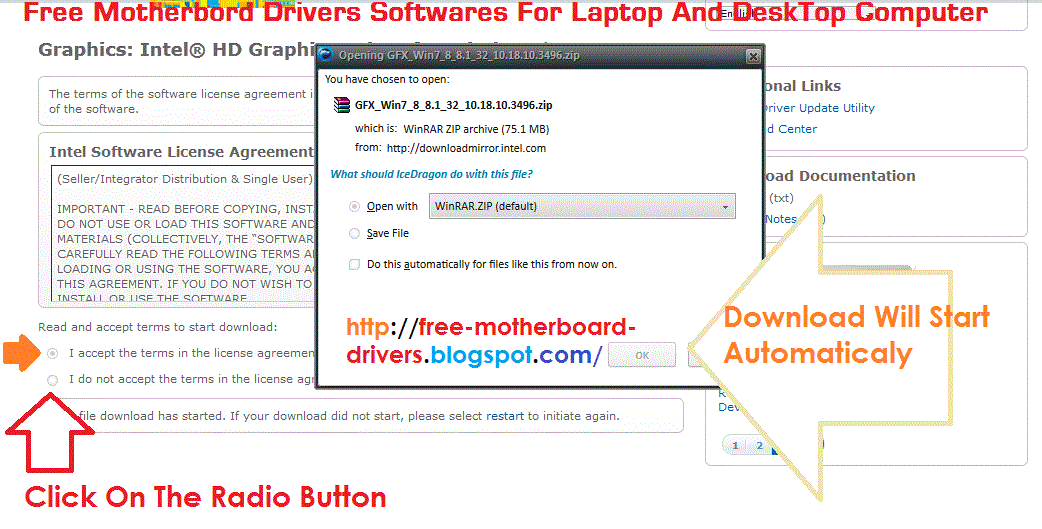Viewport: 1042px width, 529px height.
Task: Confirm the download with OK button
Action: pyautogui.click(x=642, y=355)
